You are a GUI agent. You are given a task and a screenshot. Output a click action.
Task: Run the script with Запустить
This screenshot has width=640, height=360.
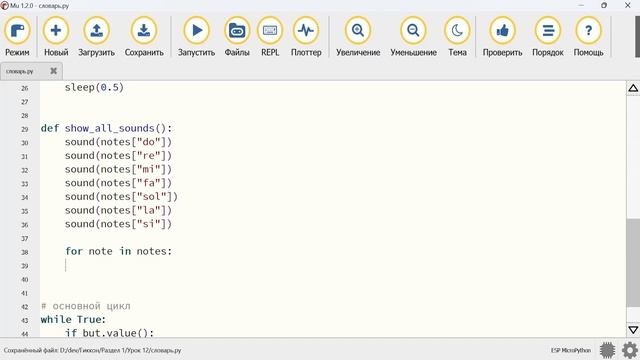pos(196,36)
